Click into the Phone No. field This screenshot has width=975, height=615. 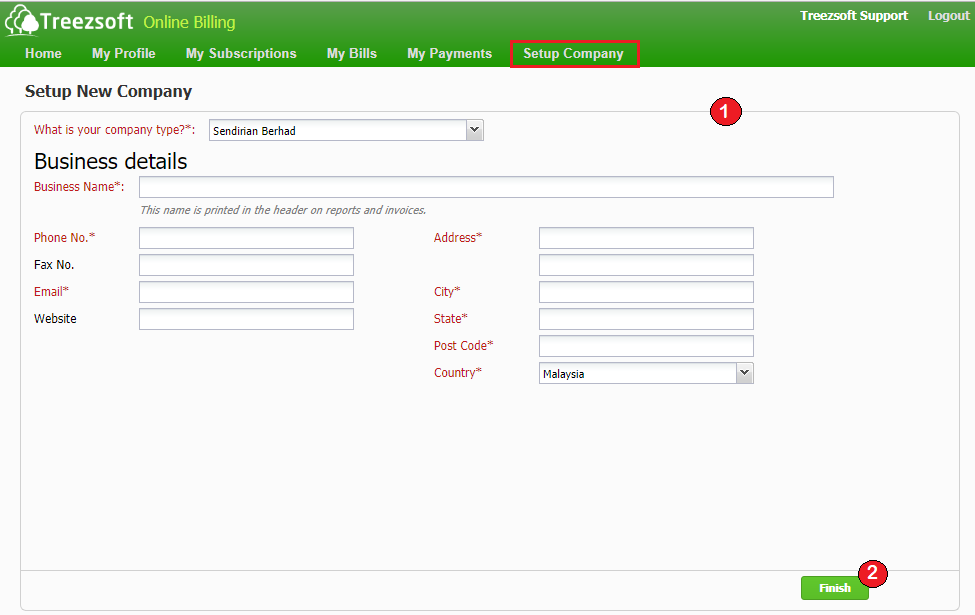(x=246, y=238)
